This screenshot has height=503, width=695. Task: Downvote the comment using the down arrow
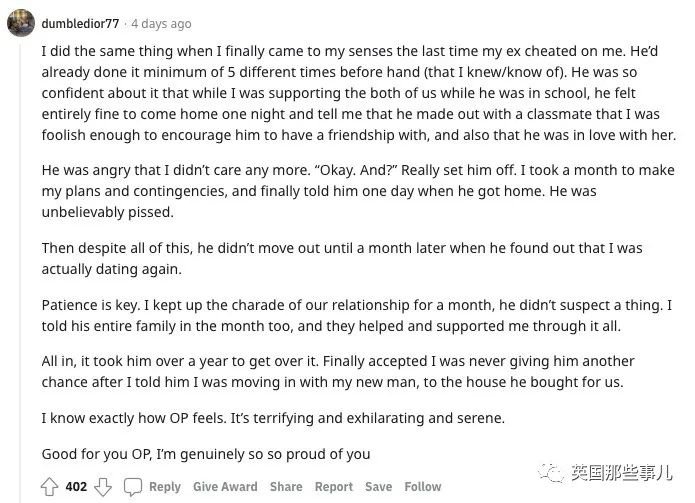pyautogui.click(x=103, y=487)
